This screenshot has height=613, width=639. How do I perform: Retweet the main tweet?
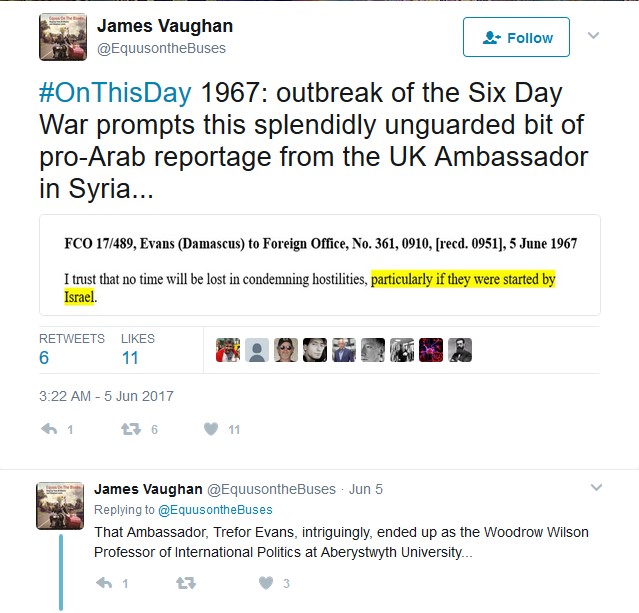point(131,429)
